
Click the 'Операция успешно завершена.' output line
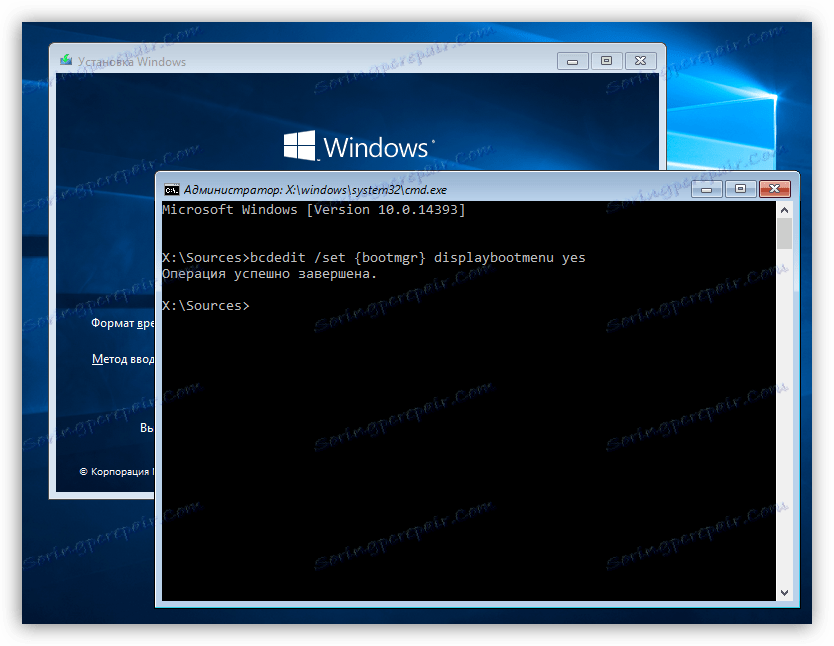click(269, 274)
